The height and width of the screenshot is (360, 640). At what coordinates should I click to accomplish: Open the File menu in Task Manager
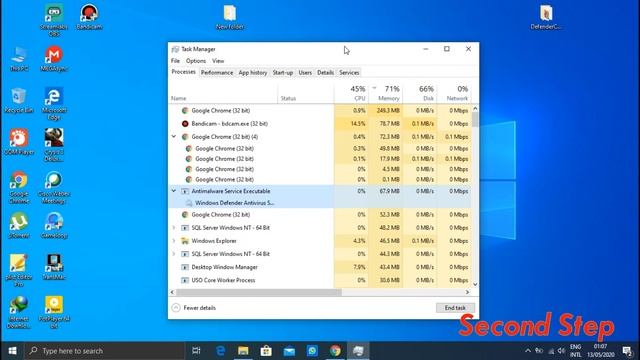[176, 61]
